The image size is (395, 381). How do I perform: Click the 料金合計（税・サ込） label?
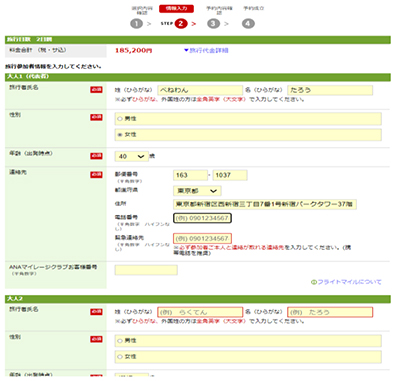click(38, 50)
